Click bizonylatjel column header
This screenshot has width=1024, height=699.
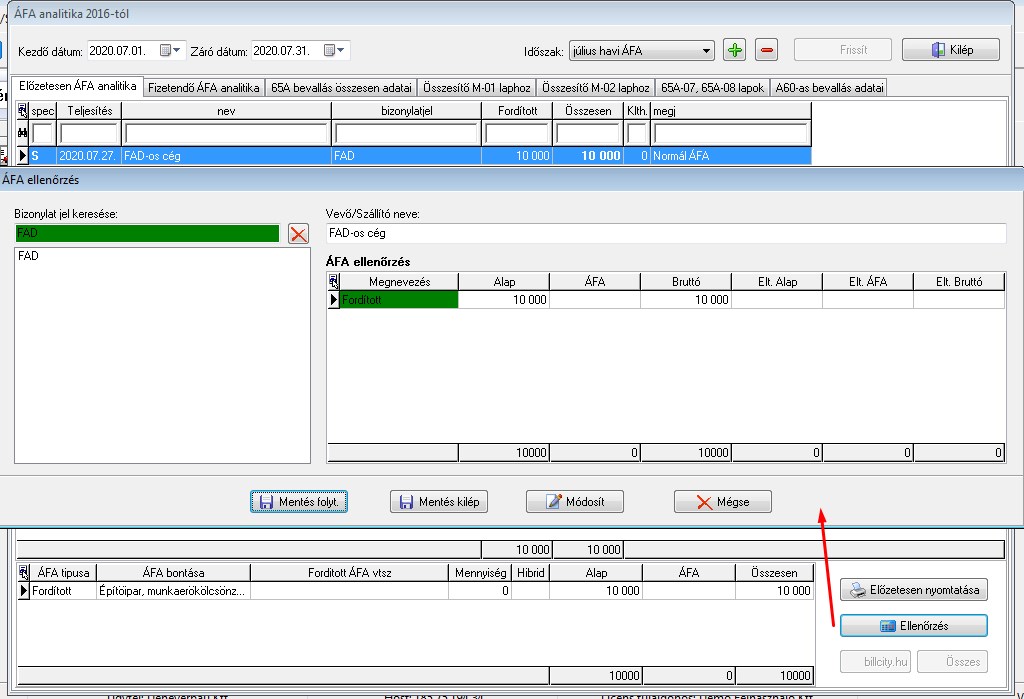coord(406,110)
